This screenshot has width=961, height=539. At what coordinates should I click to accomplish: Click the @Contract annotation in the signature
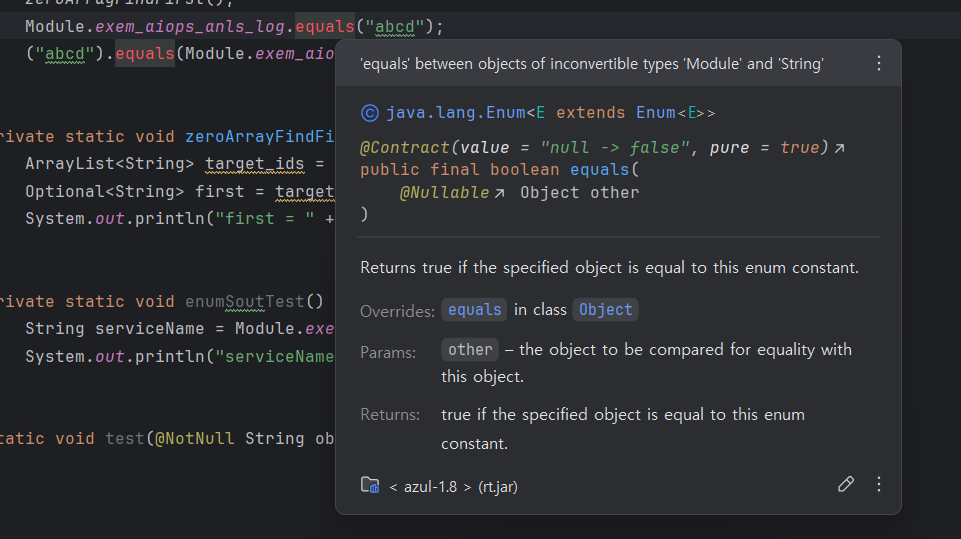(x=405, y=148)
